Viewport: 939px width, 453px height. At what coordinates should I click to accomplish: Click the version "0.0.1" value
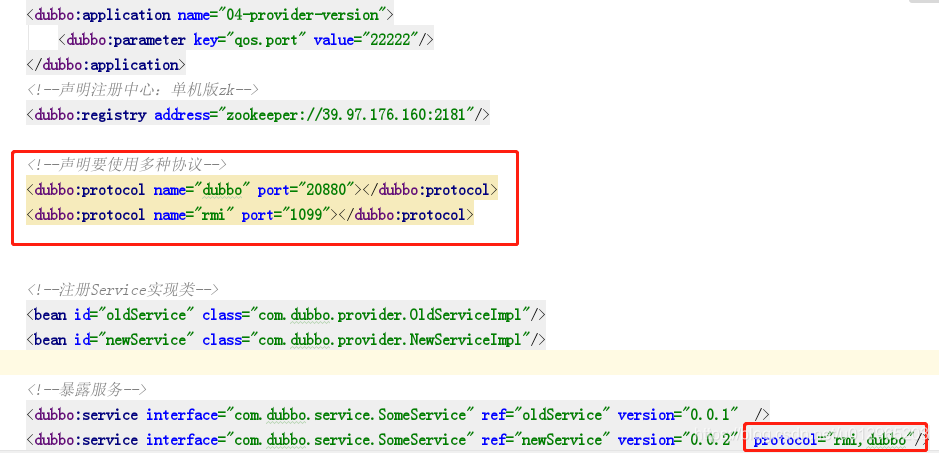click(x=708, y=415)
